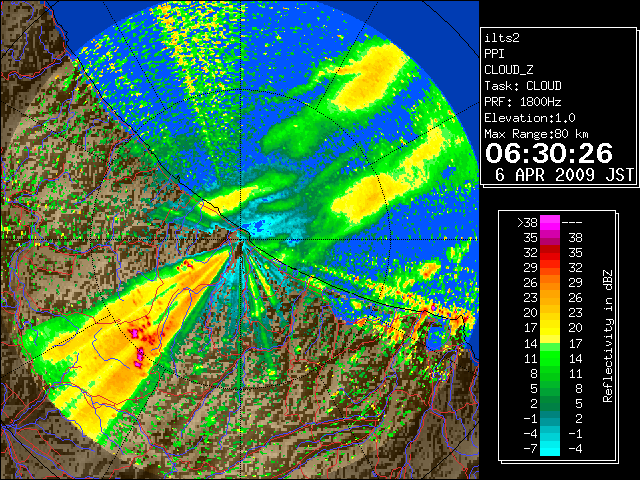Screen dimensions: 640x480
Task: Click the 'Max Range:80 km' line
Action: (x=536, y=134)
